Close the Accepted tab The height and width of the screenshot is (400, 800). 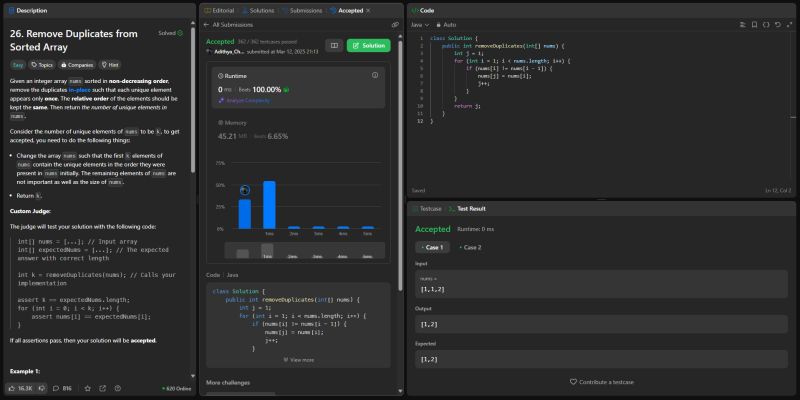coord(368,10)
